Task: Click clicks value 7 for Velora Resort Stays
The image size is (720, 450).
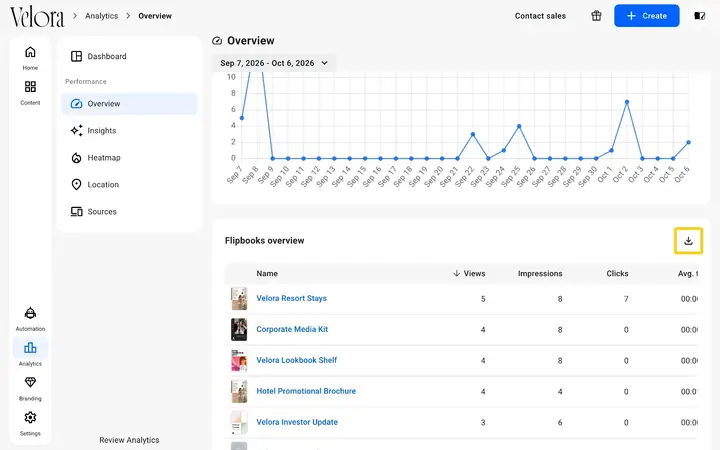Action: click(626, 299)
